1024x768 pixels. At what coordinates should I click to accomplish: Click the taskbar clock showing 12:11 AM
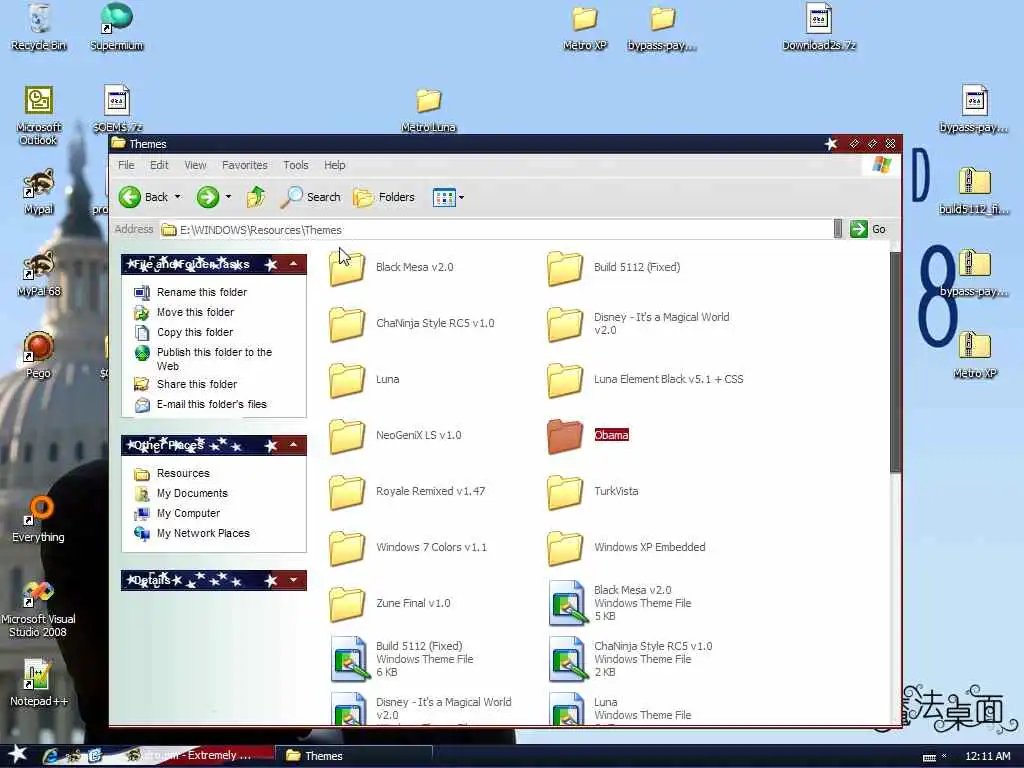(x=987, y=756)
